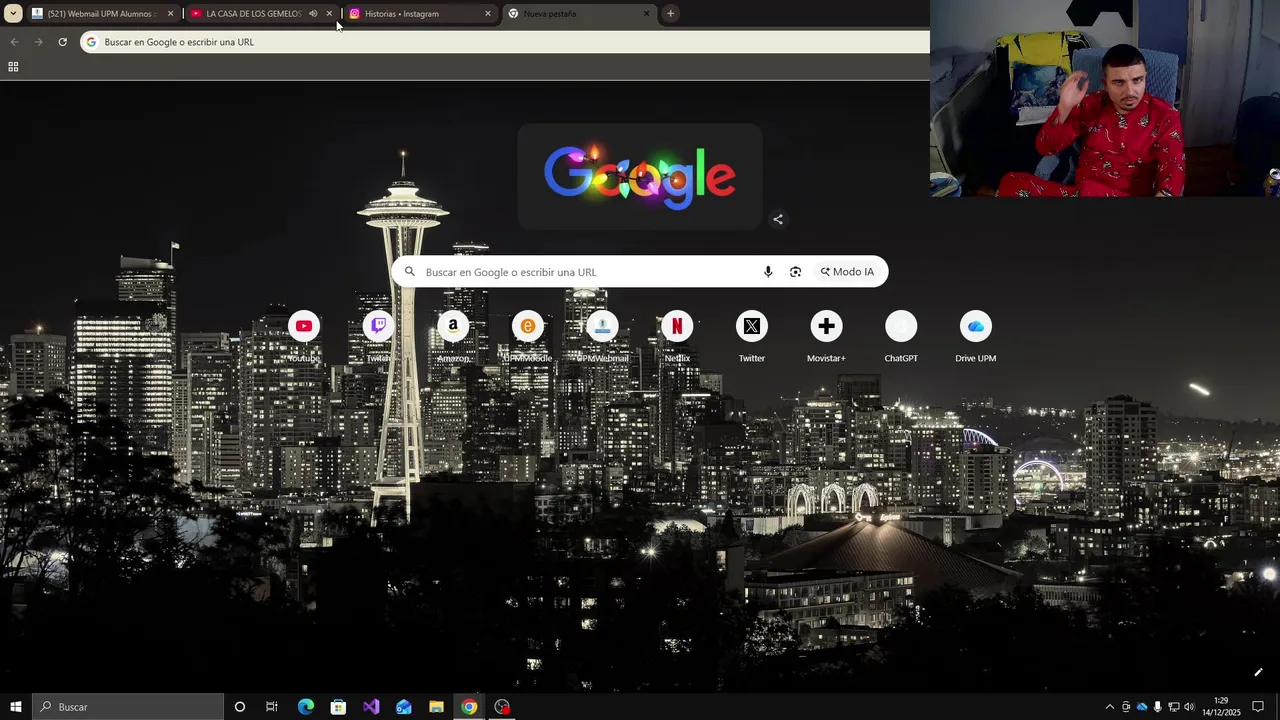Launch Visual Studio from taskbar
The width and height of the screenshot is (1280, 720).
(x=371, y=707)
